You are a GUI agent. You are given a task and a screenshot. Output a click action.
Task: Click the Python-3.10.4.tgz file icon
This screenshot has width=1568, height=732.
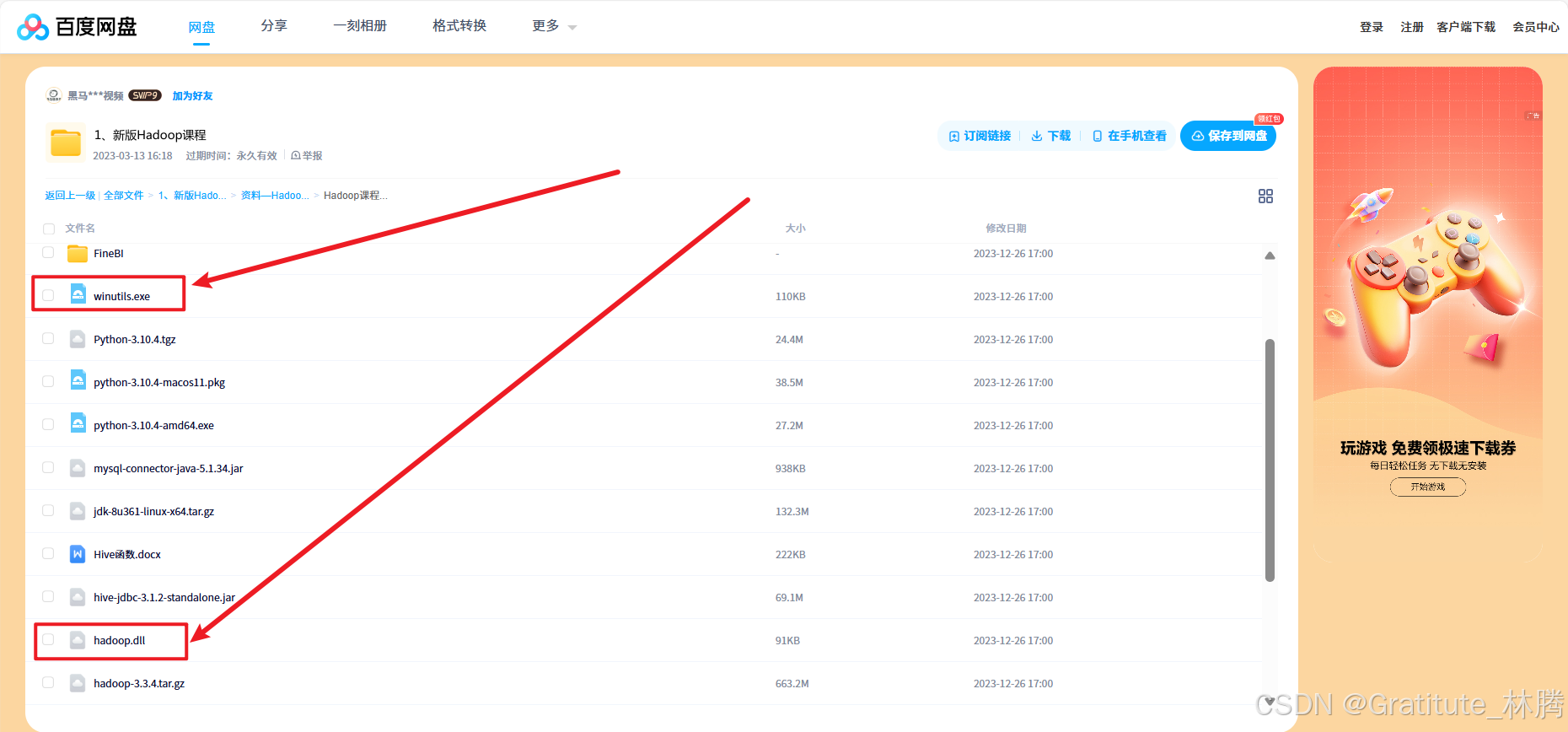(78, 339)
